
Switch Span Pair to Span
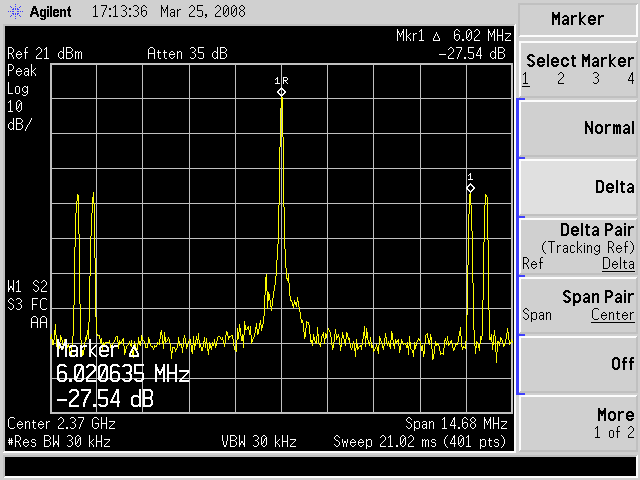pos(536,315)
